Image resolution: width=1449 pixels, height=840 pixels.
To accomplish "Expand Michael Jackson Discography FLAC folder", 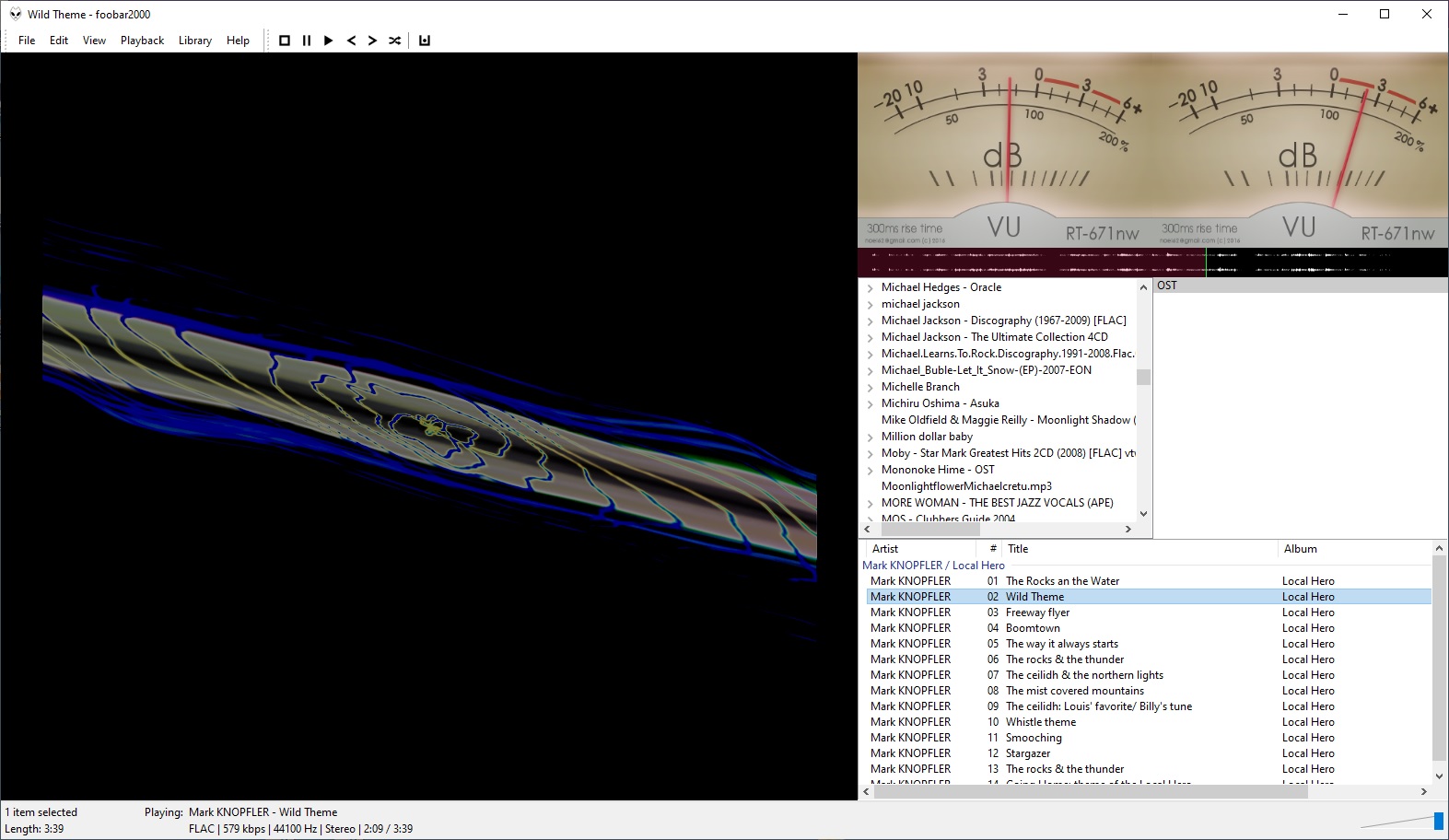I will (870, 321).
